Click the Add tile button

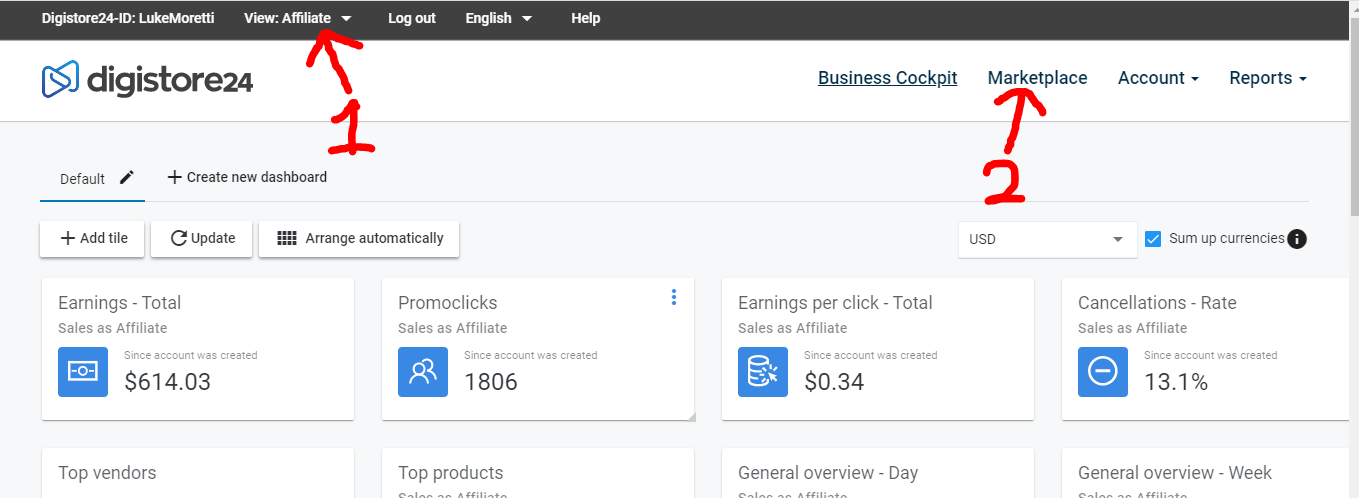pyautogui.click(x=92, y=239)
